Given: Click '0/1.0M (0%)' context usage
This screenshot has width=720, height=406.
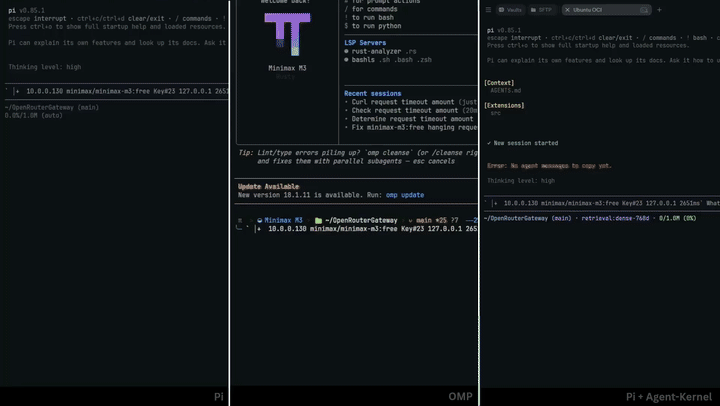Looking at the screenshot, I should click(x=677, y=219).
